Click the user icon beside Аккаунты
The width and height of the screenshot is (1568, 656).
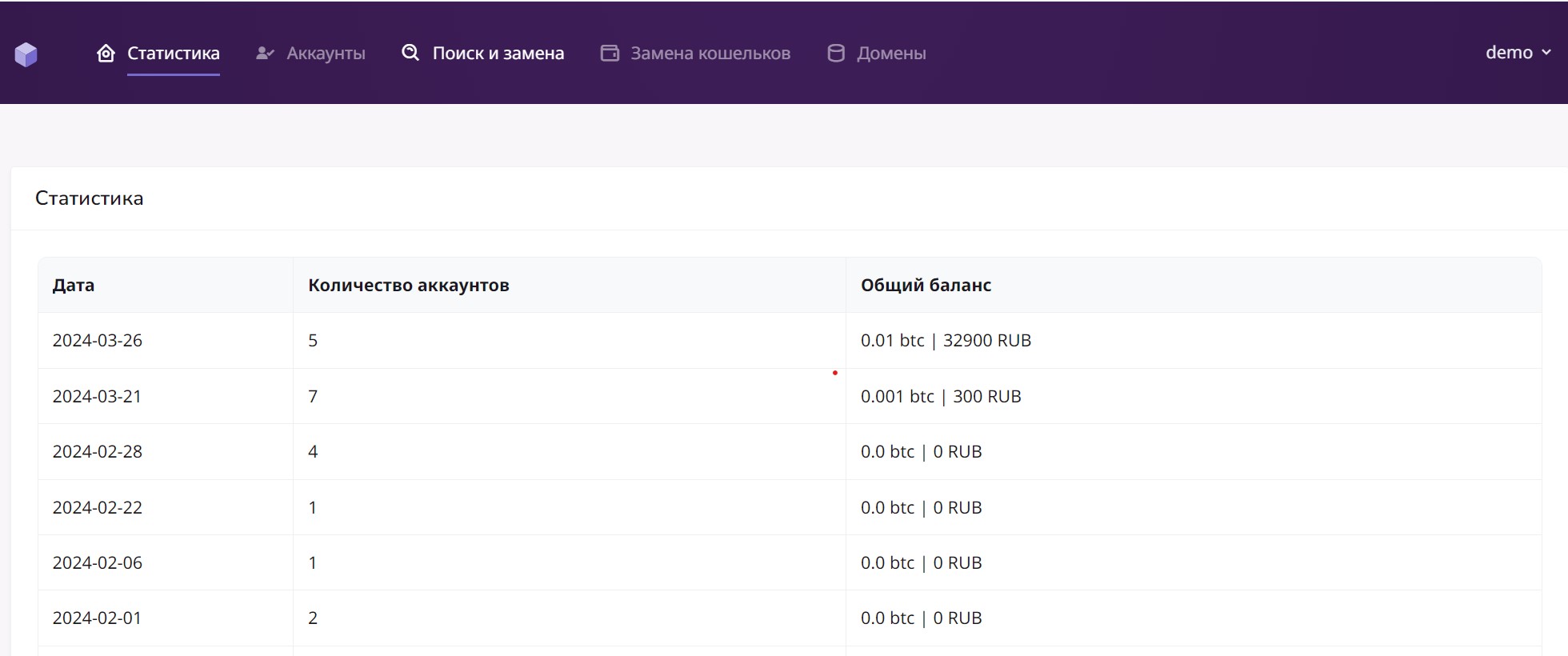pos(265,54)
